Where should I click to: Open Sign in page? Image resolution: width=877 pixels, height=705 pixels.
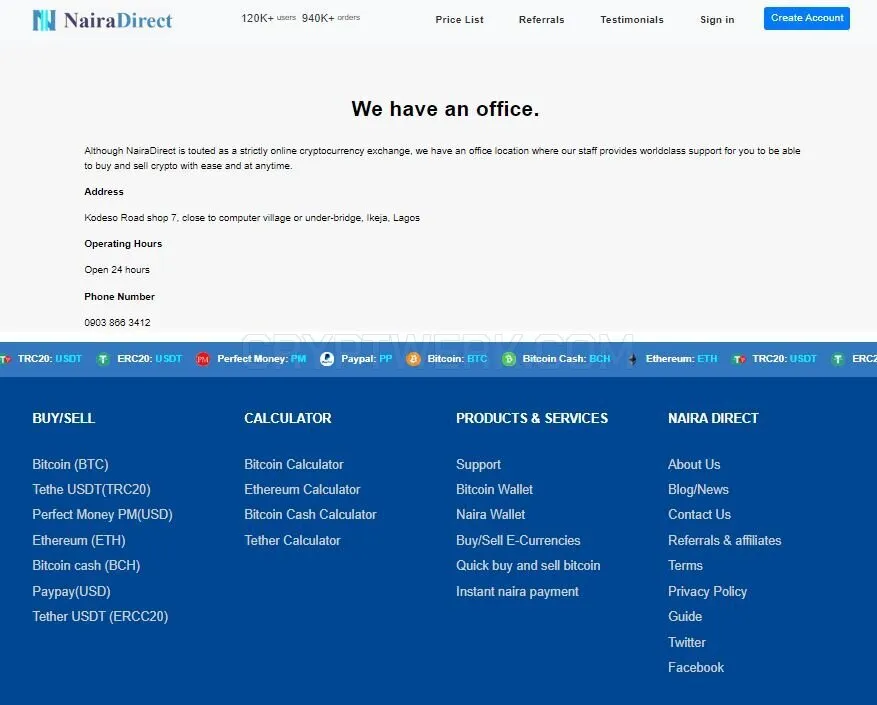(x=717, y=20)
